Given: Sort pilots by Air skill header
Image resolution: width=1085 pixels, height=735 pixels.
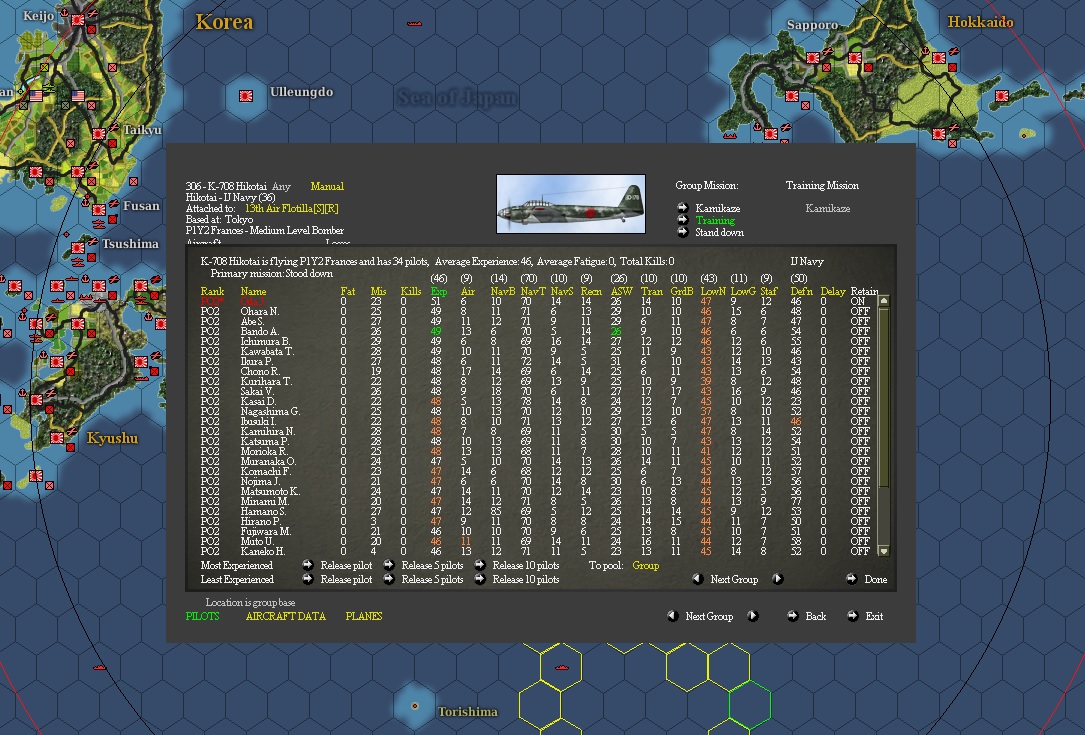Looking at the screenshot, I should coord(468,291).
